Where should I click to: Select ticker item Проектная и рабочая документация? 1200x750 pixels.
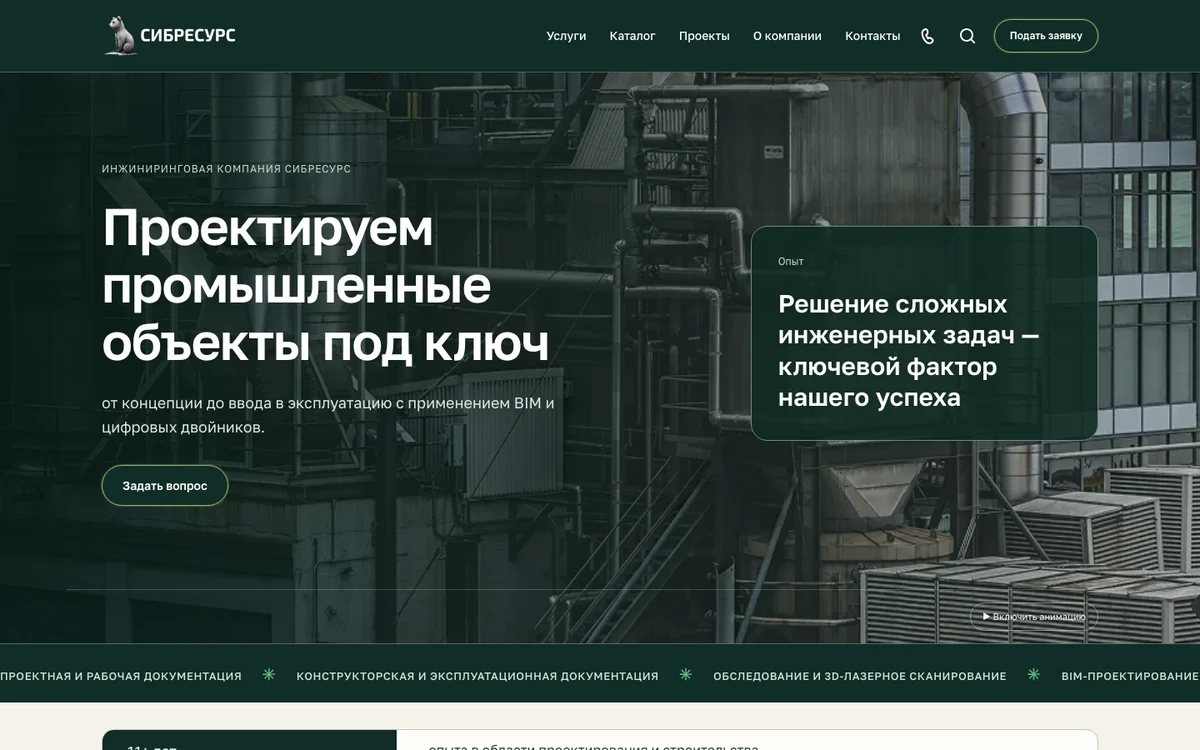[x=121, y=676]
